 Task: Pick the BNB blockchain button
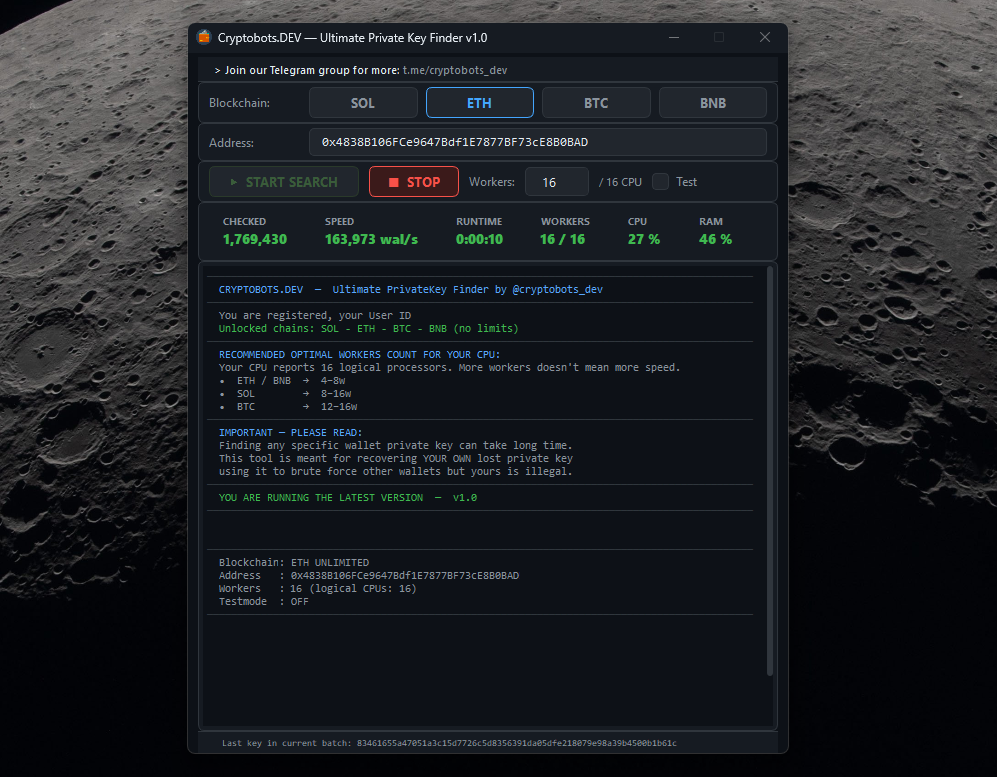pos(712,103)
